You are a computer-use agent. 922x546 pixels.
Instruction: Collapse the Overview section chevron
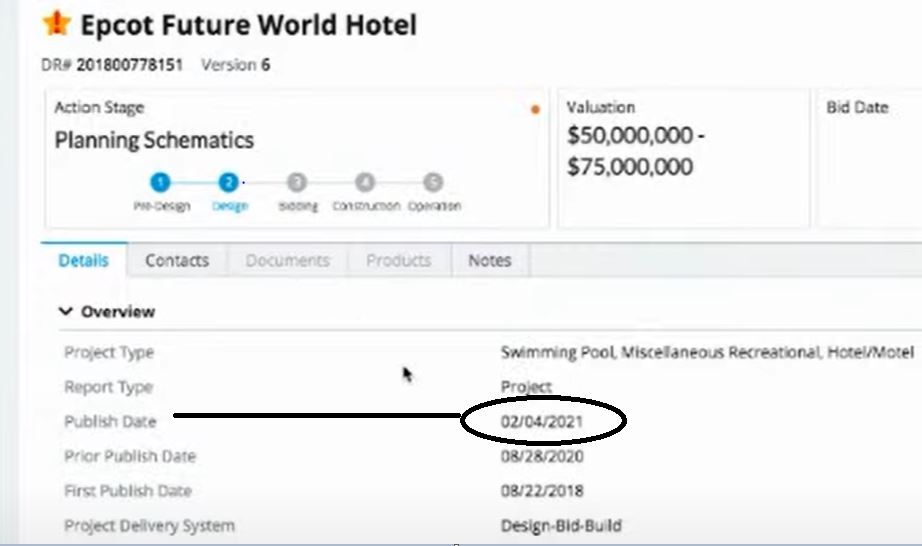(66, 312)
